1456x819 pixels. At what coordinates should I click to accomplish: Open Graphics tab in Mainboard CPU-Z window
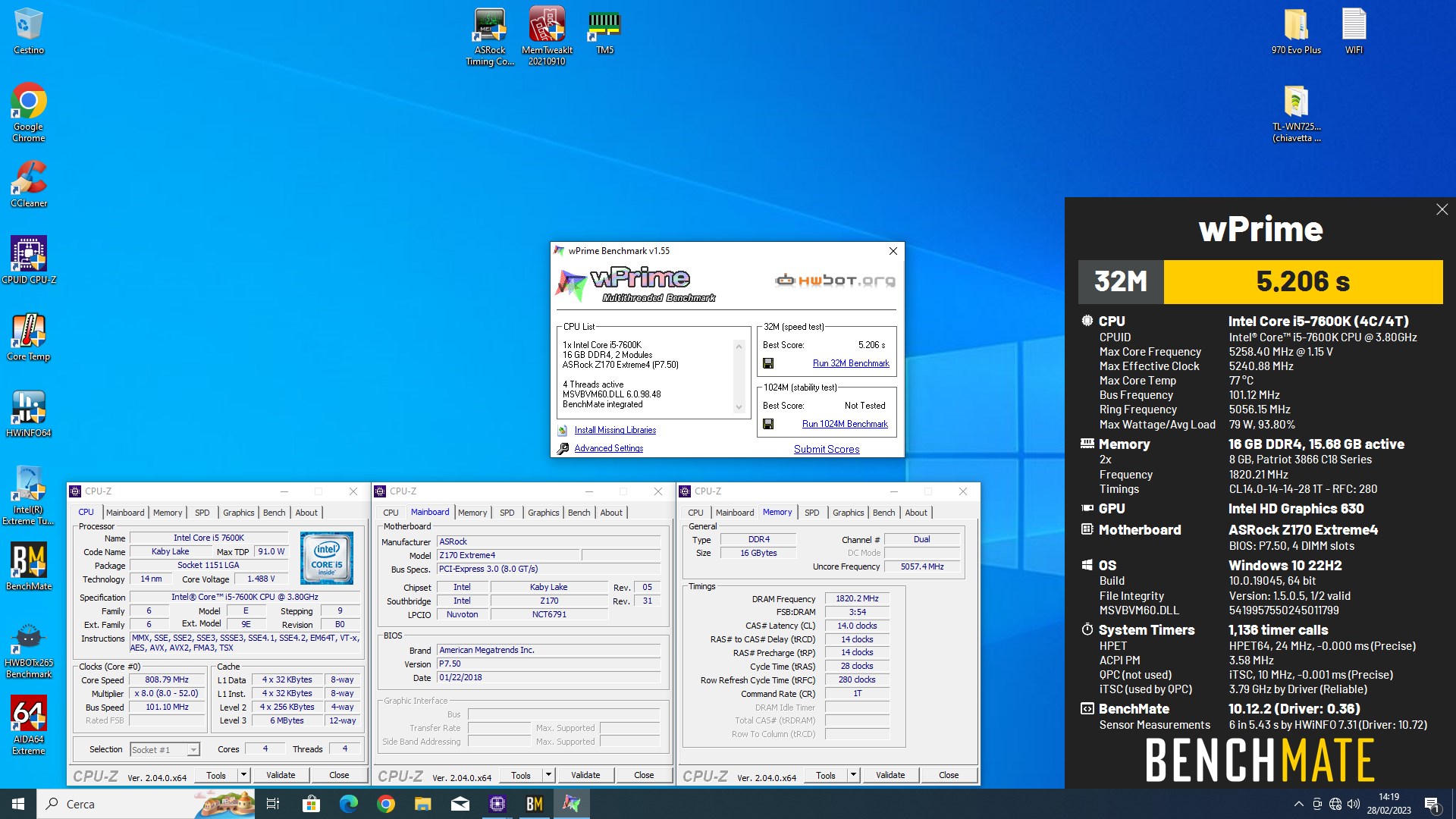coord(543,513)
